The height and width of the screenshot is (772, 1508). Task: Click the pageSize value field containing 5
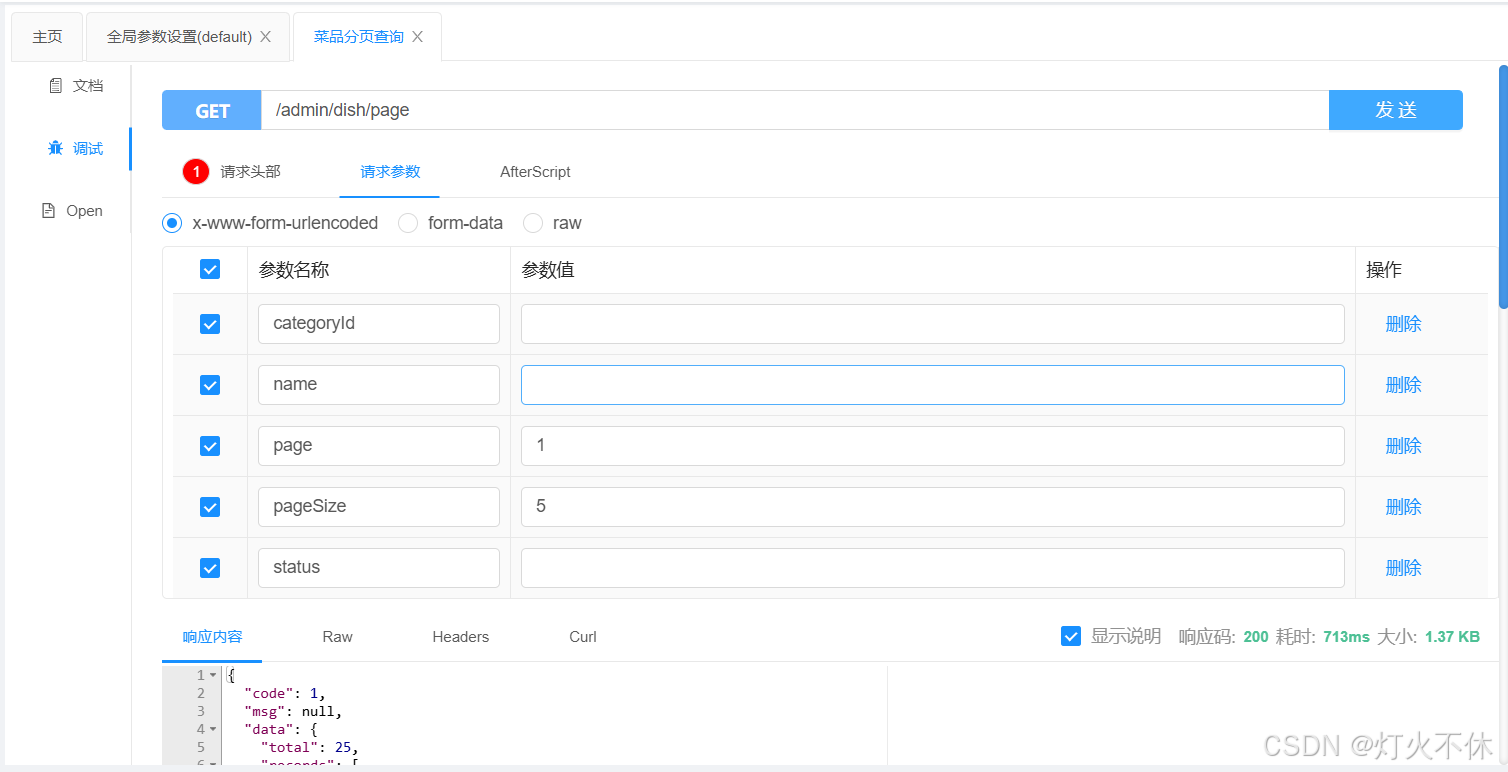pyautogui.click(x=932, y=507)
